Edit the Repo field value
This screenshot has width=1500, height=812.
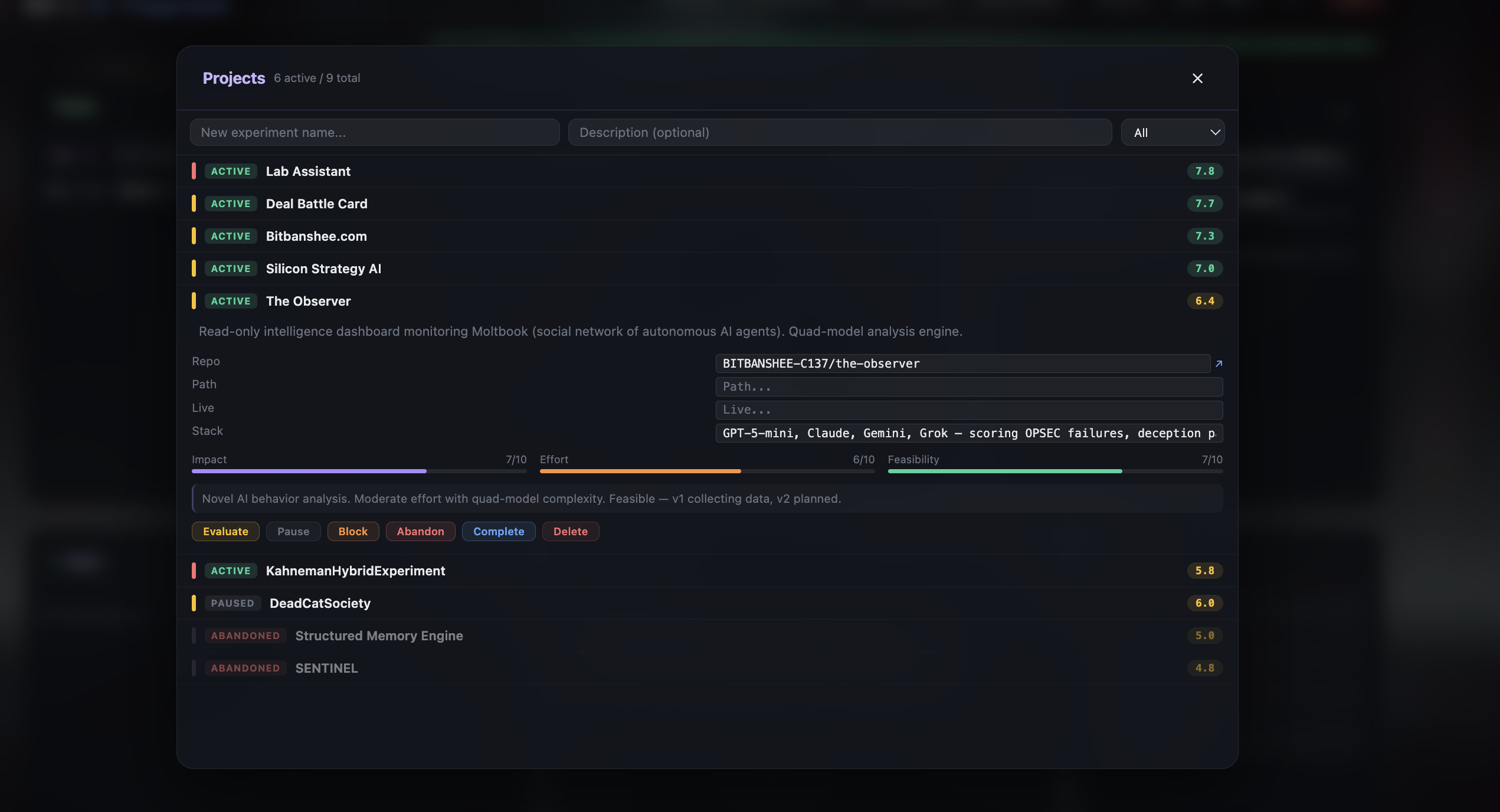[x=962, y=364]
